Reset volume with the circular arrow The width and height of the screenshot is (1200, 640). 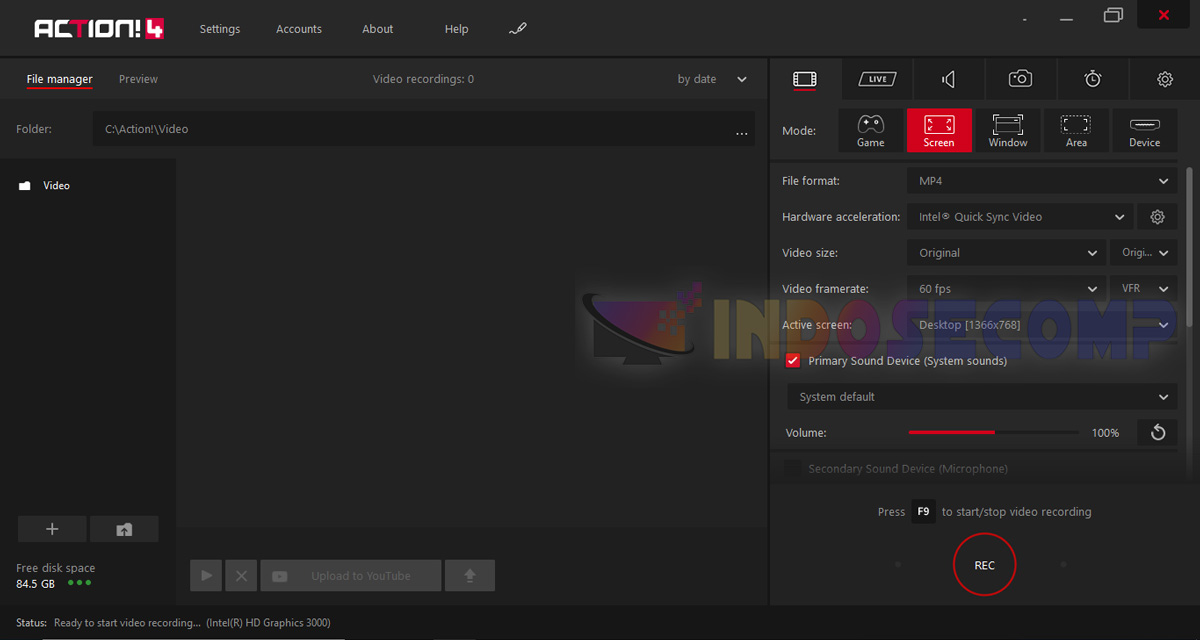click(1158, 433)
